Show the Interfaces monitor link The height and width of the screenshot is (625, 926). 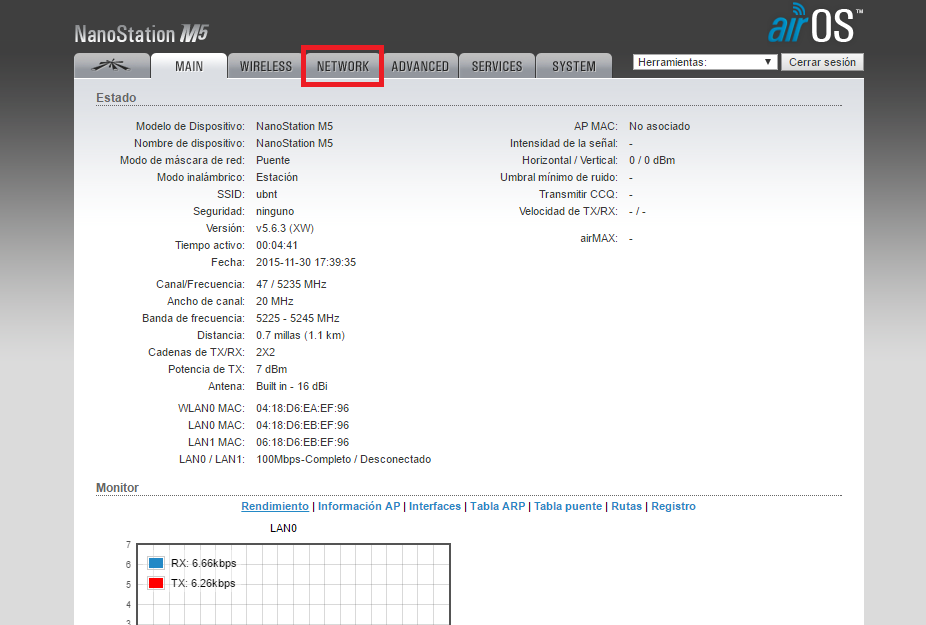pos(435,506)
